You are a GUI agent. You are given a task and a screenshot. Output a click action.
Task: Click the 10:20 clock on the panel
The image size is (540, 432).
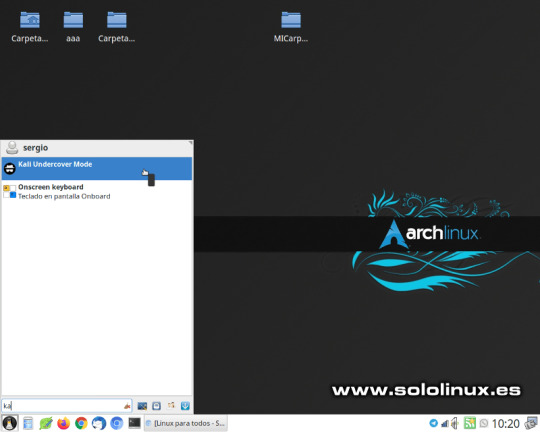[x=506, y=423]
